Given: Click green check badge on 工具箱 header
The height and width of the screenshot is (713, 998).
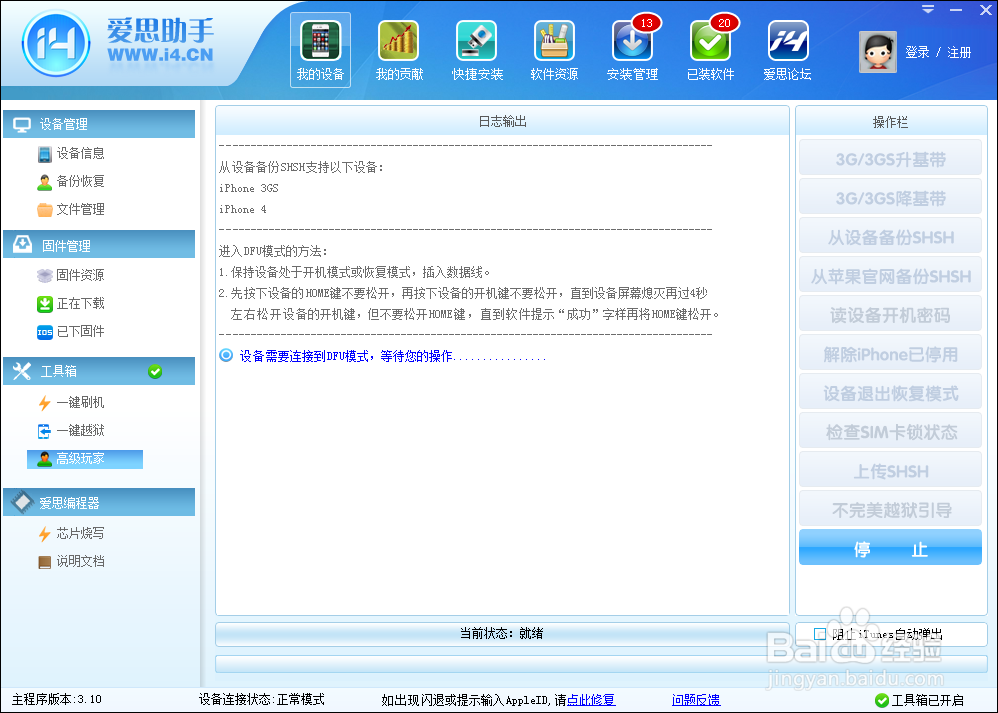Looking at the screenshot, I should pyautogui.click(x=155, y=371).
